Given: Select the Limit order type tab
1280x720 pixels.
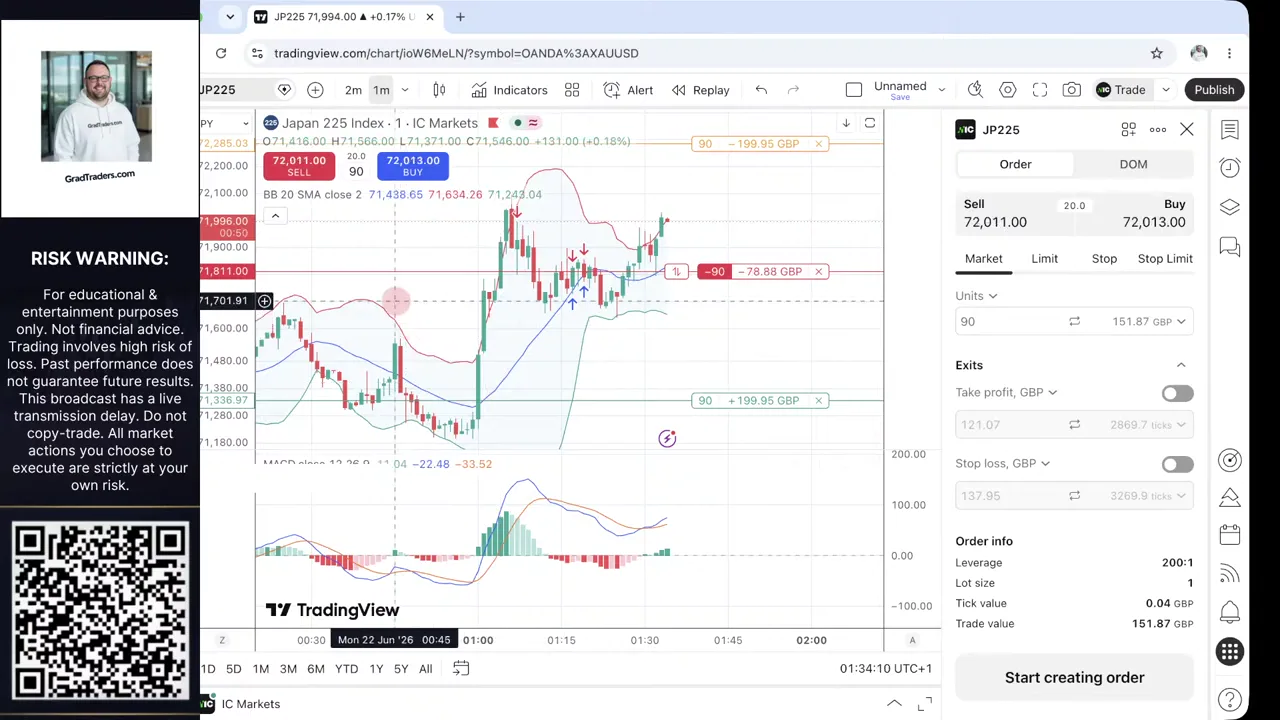Looking at the screenshot, I should (x=1044, y=259).
